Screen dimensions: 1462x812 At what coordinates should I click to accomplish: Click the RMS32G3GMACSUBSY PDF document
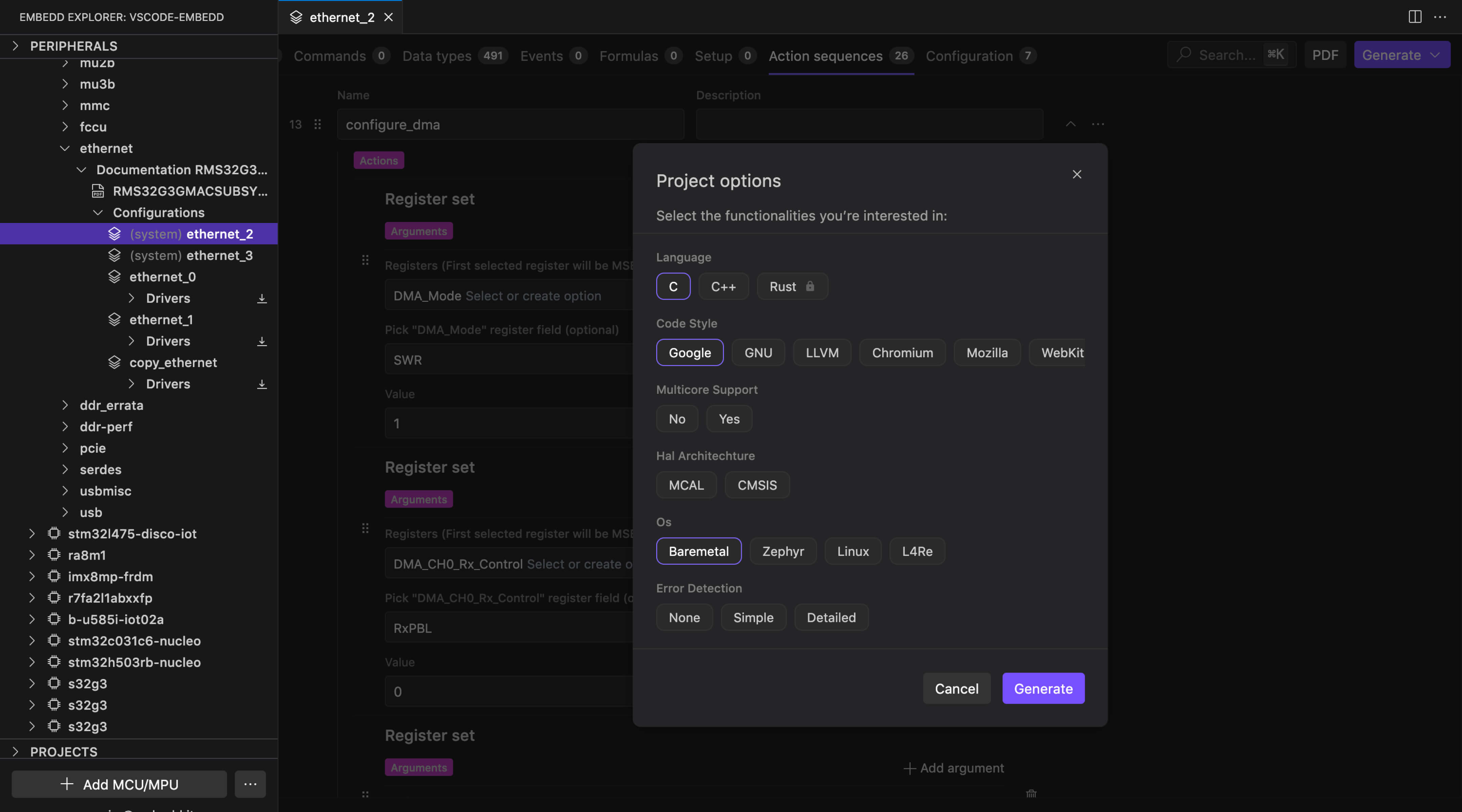[190, 191]
